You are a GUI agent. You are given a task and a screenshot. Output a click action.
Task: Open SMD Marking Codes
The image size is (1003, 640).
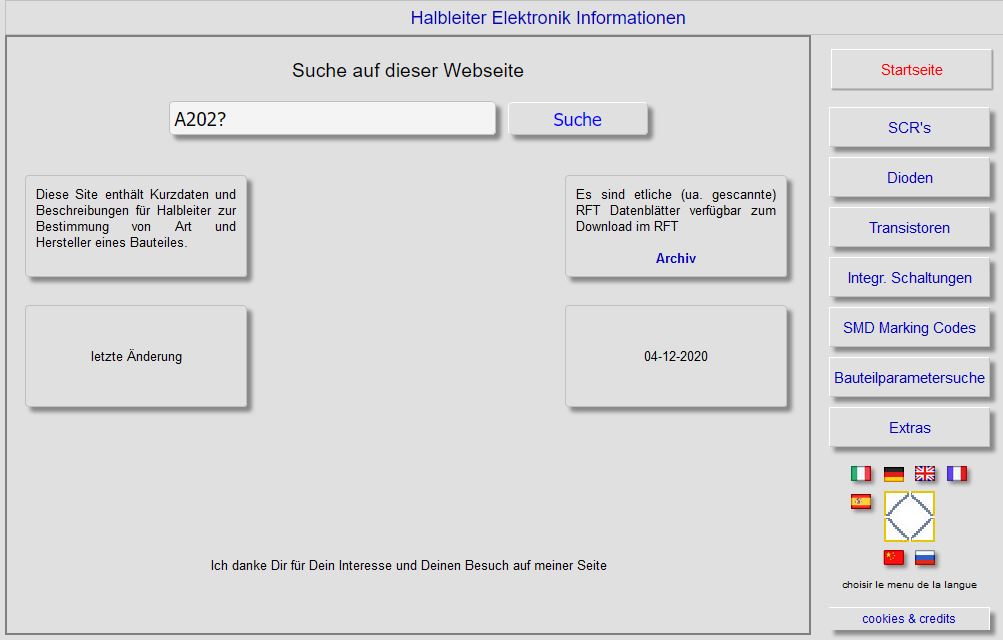coord(909,328)
